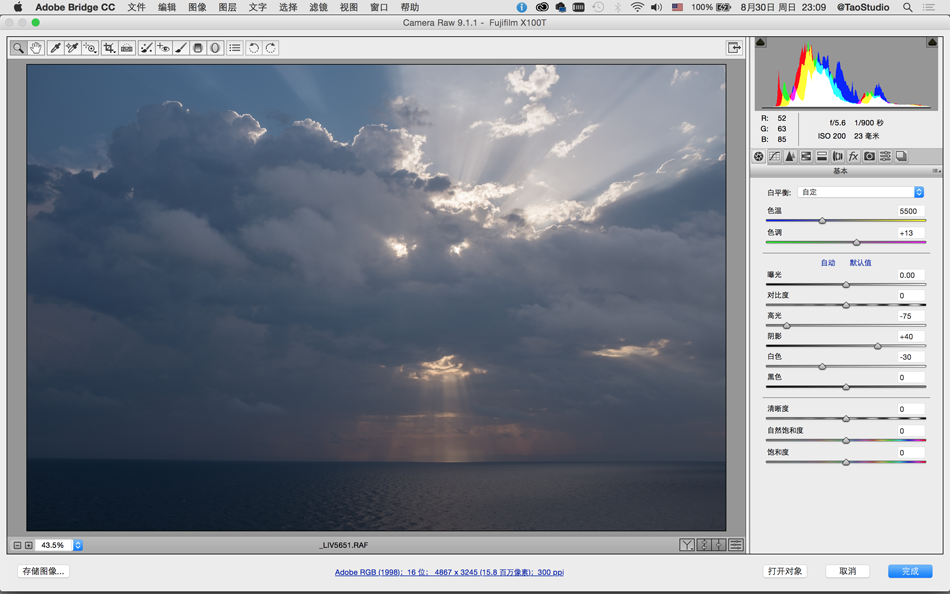Click the 白色 whites value field -30
Viewport: 950px width, 594px height.
[x=911, y=357]
